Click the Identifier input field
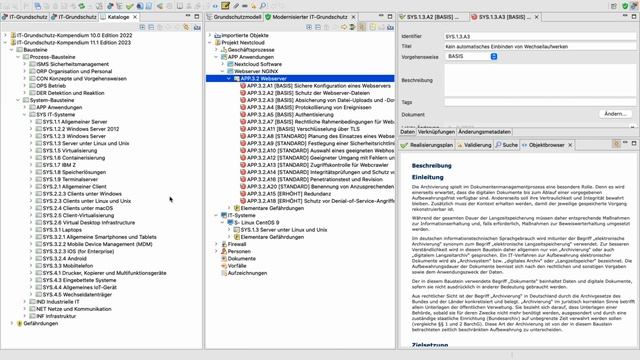This screenshot has width=640, height=360. (540, 36)
